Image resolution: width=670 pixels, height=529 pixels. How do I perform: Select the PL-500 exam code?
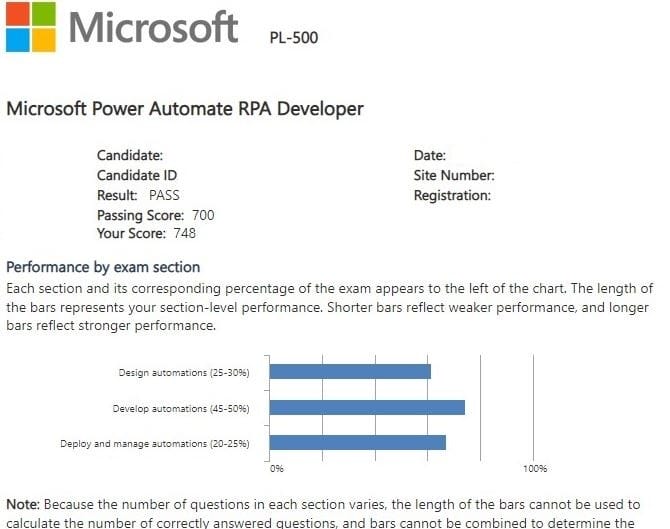pos(294,38)
